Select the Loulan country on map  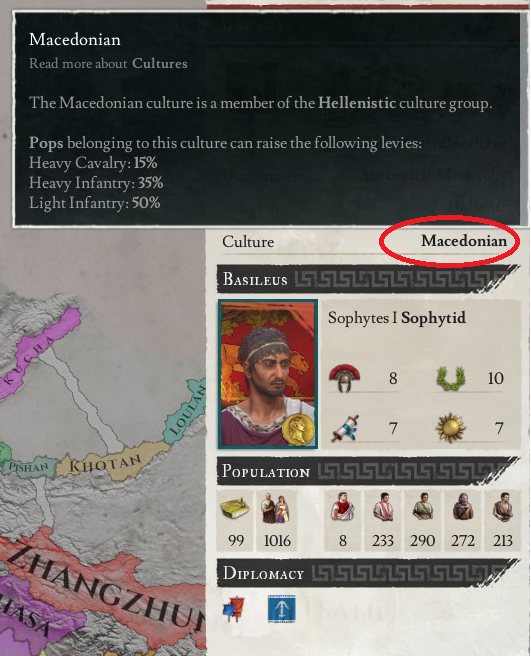[188, 410]
